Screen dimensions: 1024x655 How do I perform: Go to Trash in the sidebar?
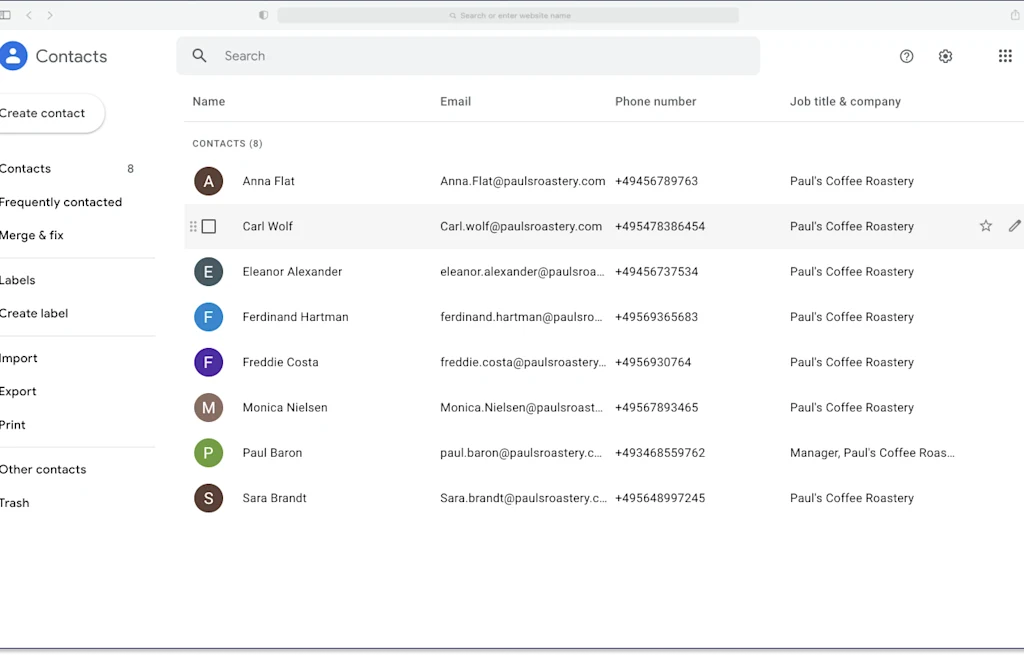[x=15, y=502]
